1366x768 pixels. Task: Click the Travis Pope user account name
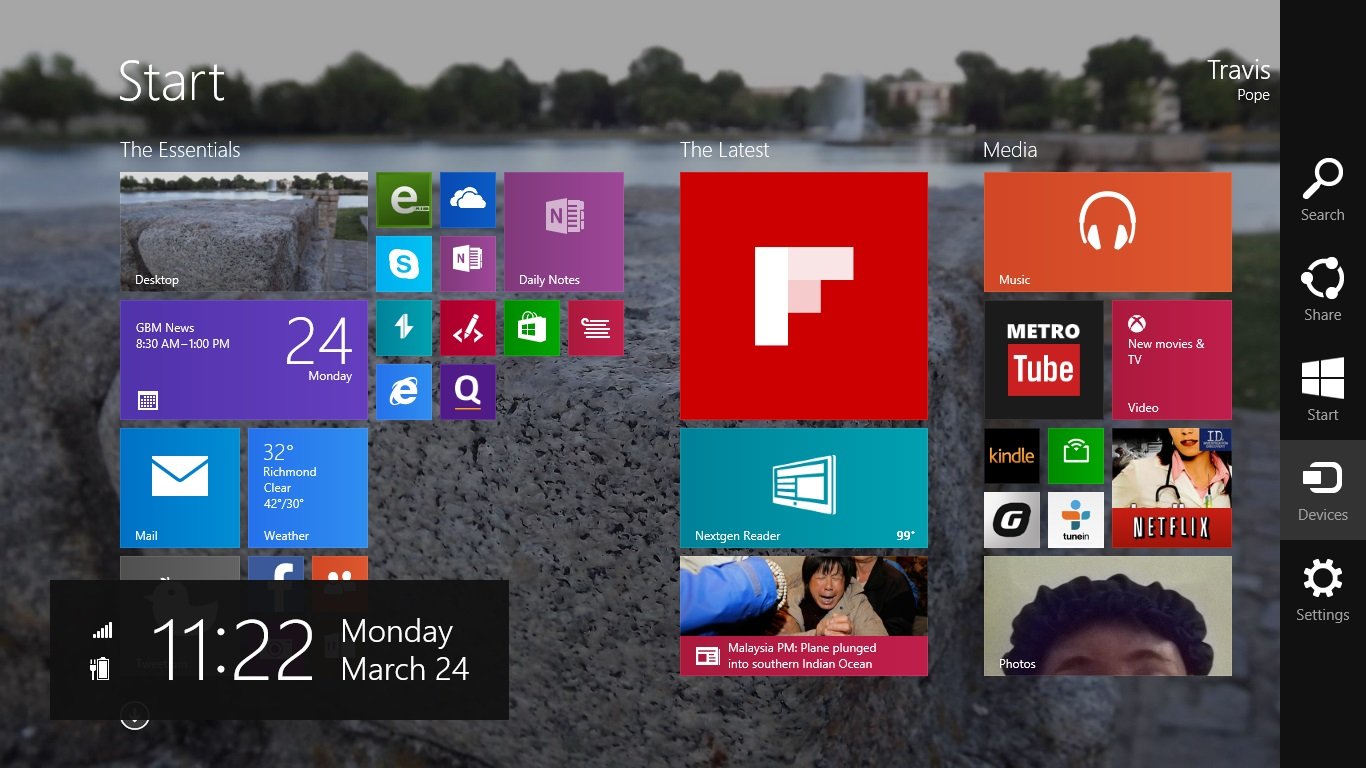click(x=1238, y=80)
